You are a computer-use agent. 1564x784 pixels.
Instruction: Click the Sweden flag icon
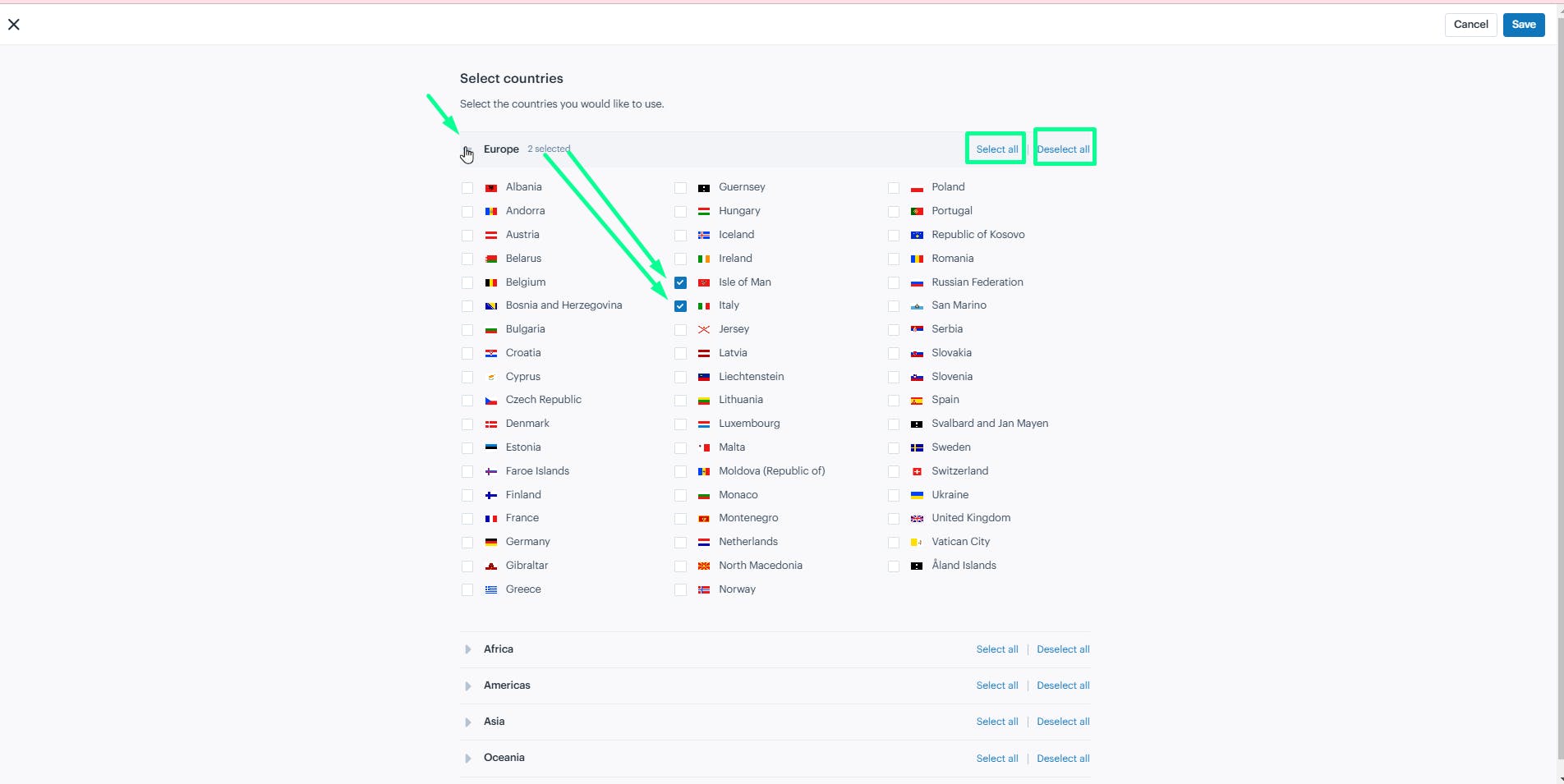917,448
